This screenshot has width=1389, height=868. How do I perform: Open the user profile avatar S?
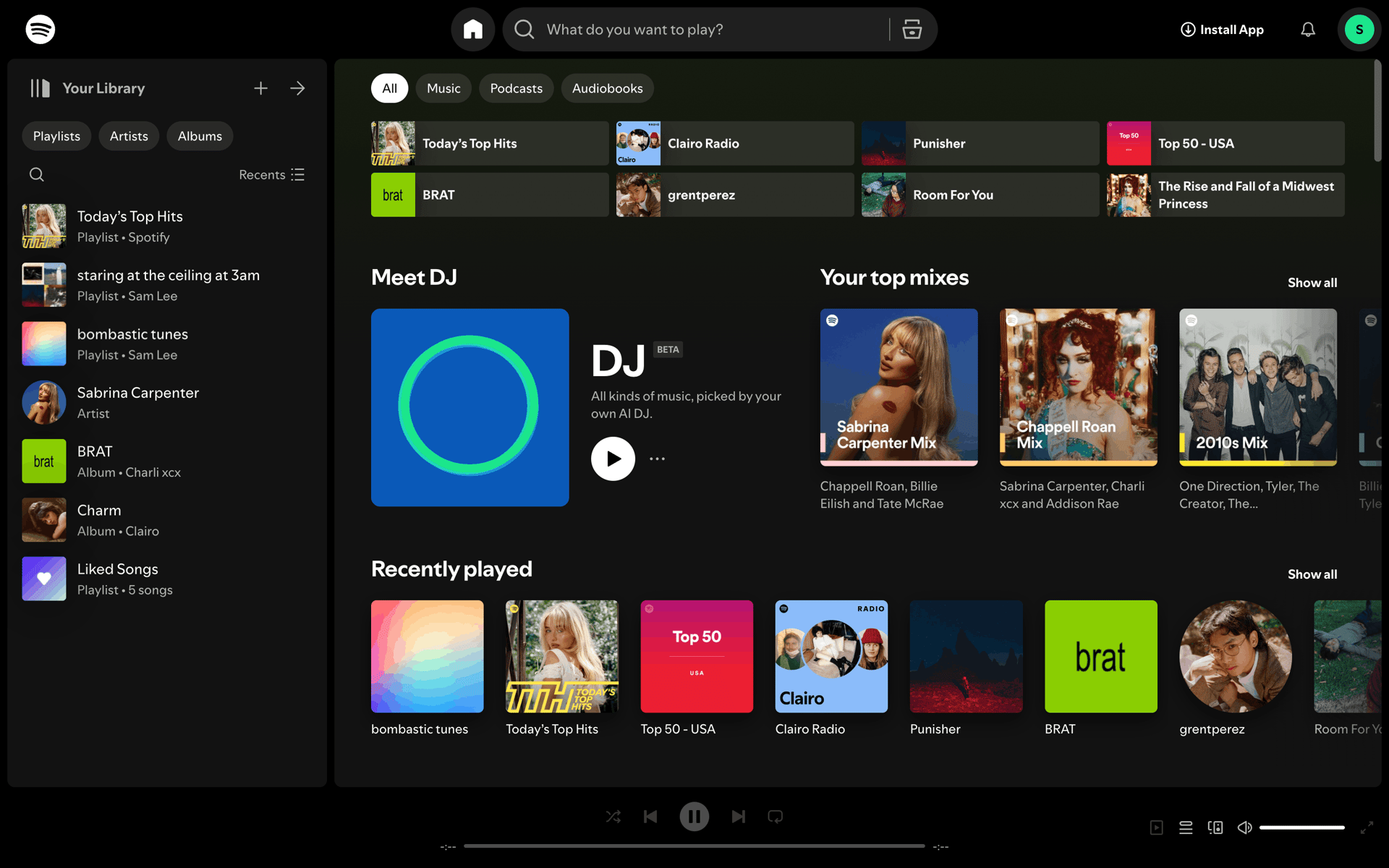tap(1359, 30)
